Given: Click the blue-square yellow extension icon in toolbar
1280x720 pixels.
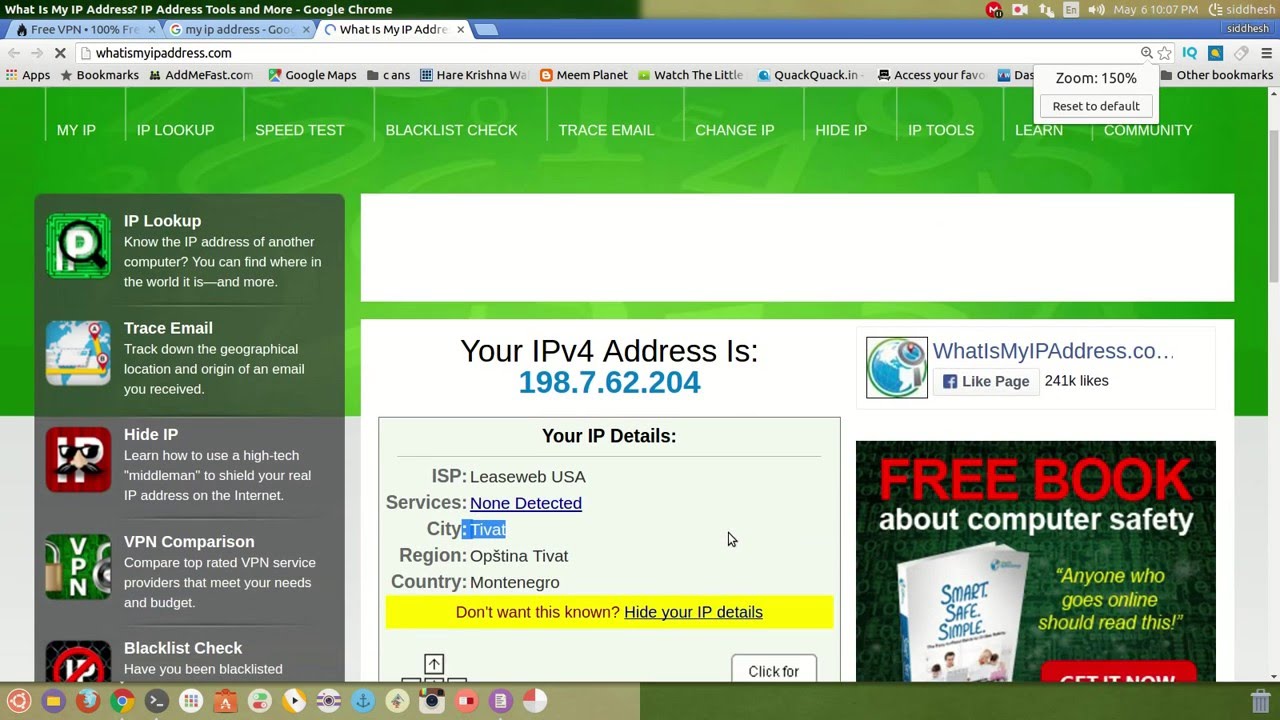Looking at the screenshot, I should [x=1215, y=53].
